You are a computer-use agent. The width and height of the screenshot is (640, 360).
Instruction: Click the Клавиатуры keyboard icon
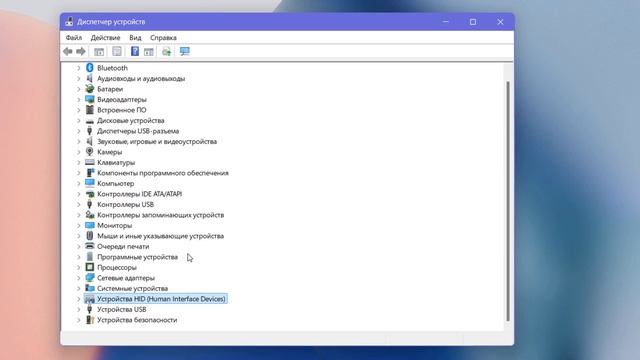(90, 162)
